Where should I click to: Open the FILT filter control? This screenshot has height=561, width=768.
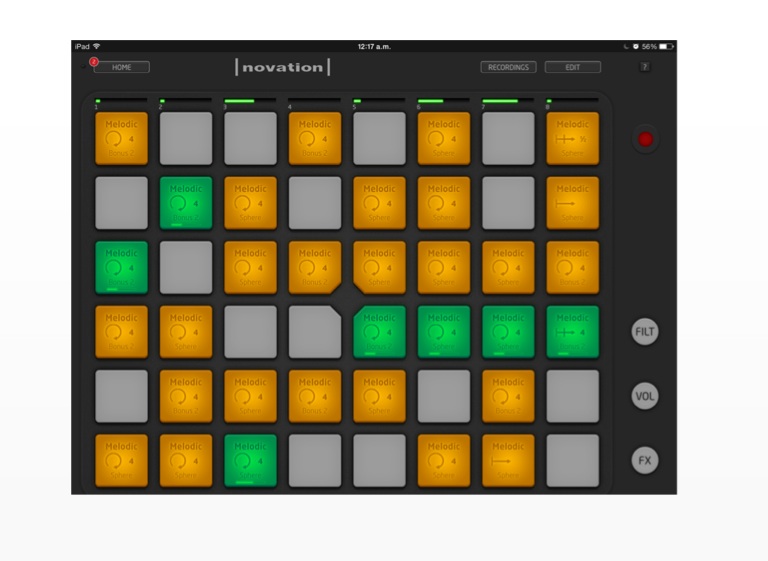coord(645,332)
